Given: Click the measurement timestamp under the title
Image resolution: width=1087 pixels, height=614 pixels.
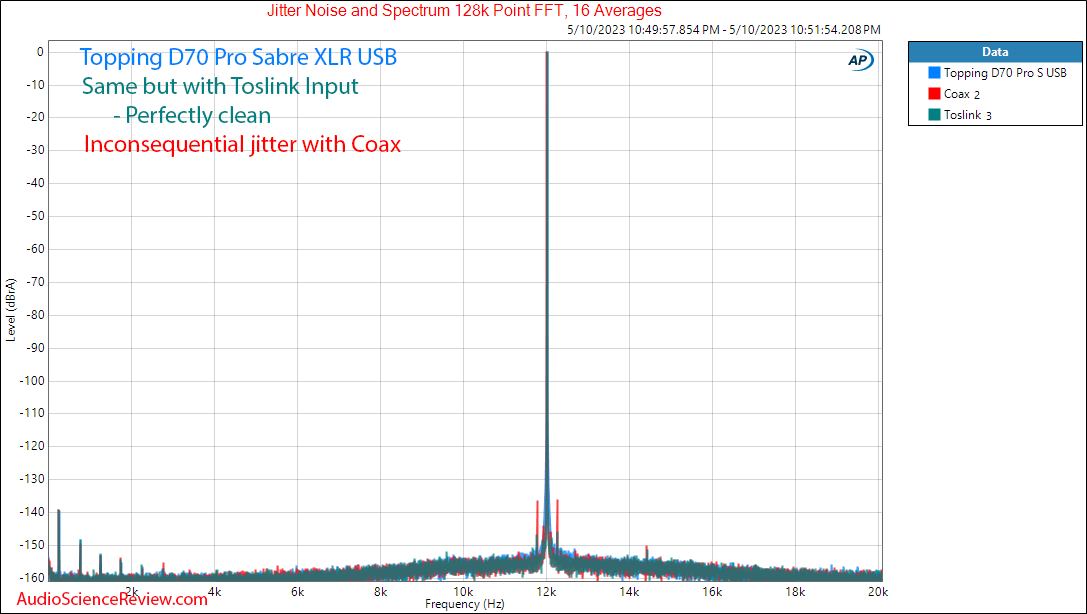Looking at the screenshot, I should click(x=724, y=30).
